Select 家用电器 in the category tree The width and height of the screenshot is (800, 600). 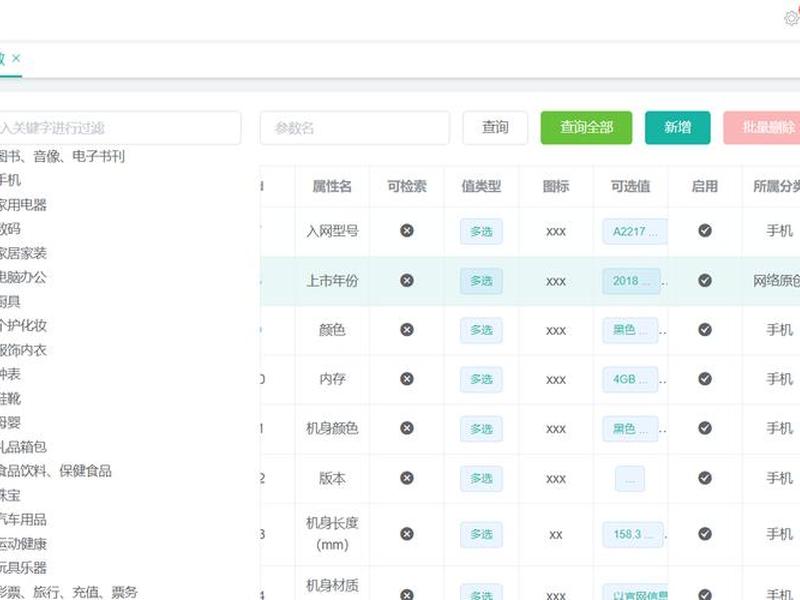click(x=23, y=205)
